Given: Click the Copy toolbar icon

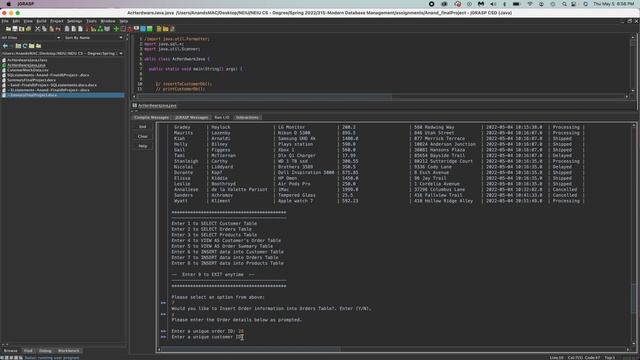Looking at the screenshot, I should click(x=44, y=29).
